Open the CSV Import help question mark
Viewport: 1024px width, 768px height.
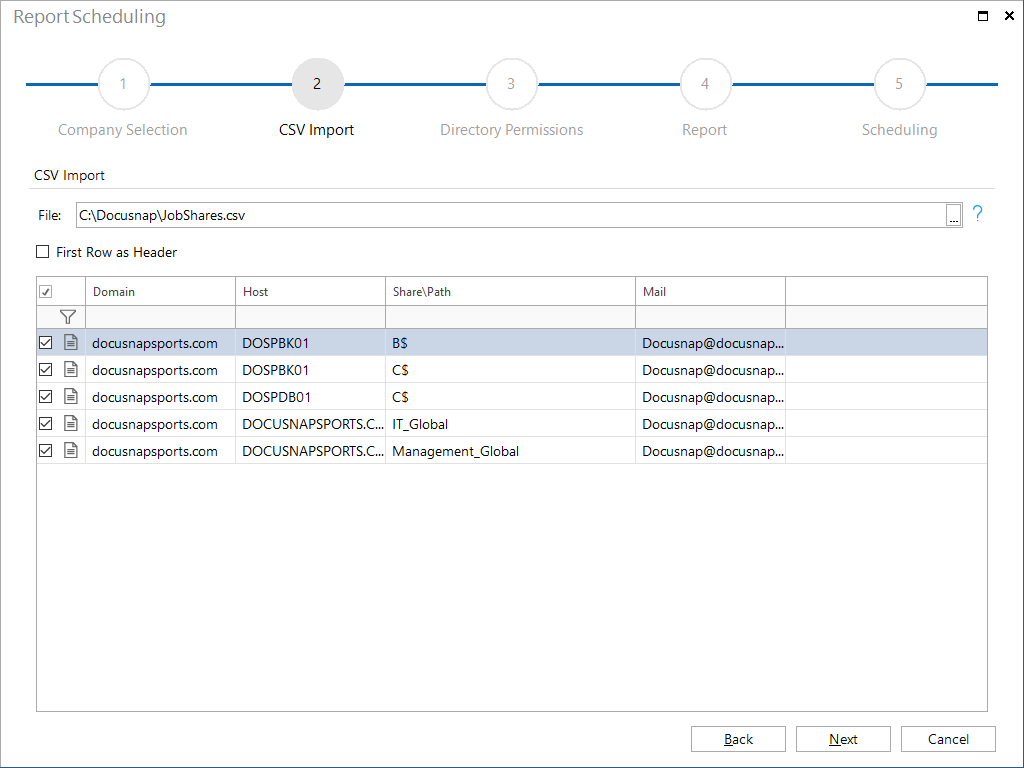click(977, 214)
